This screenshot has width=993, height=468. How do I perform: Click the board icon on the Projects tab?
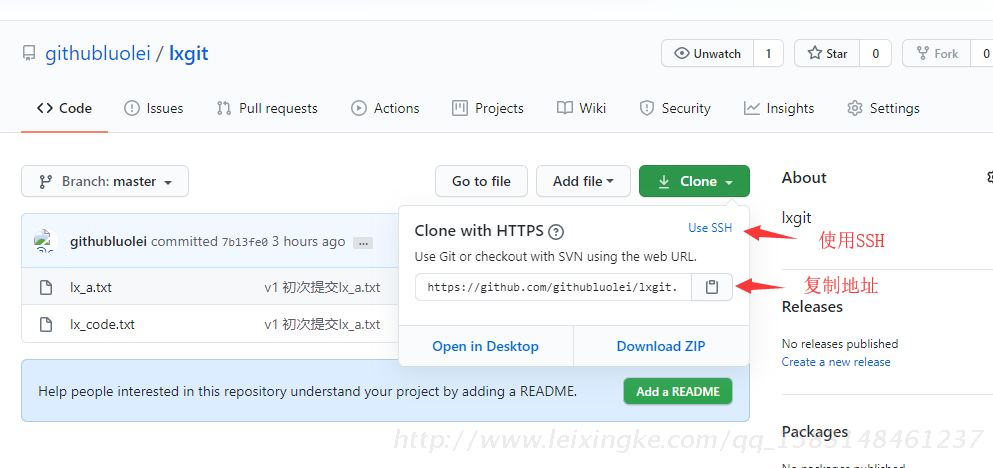pyautogui.click(x=460, y=108)
